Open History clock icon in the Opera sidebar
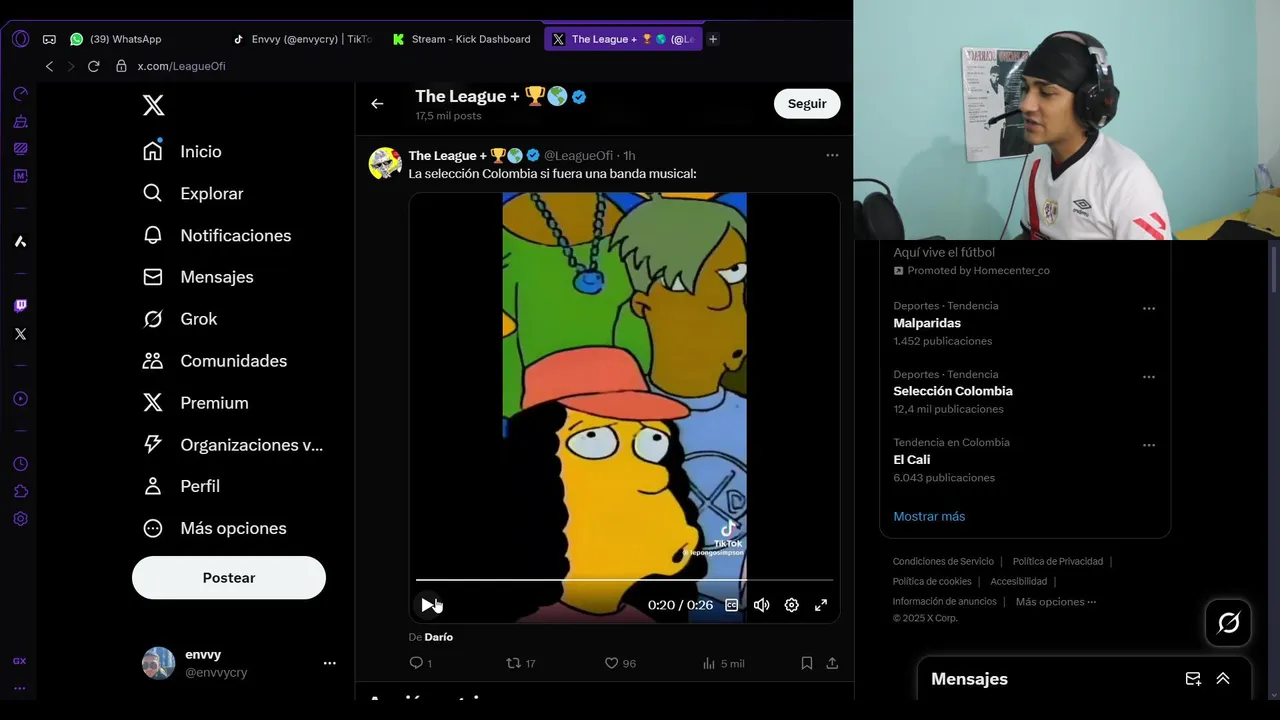 pyautogui.click(x=20, y=464)
